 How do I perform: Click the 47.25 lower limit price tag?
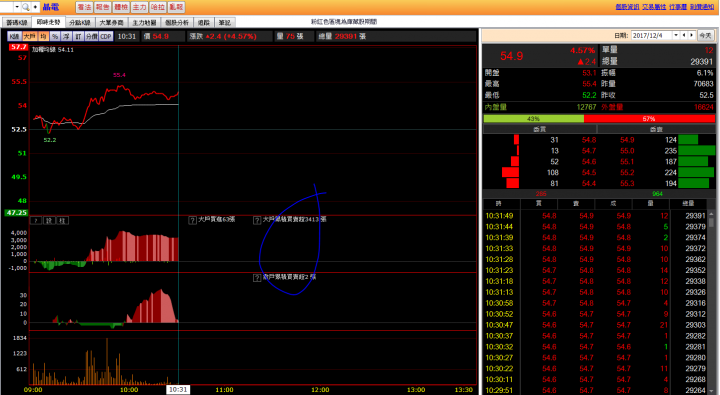coord(17,213)
